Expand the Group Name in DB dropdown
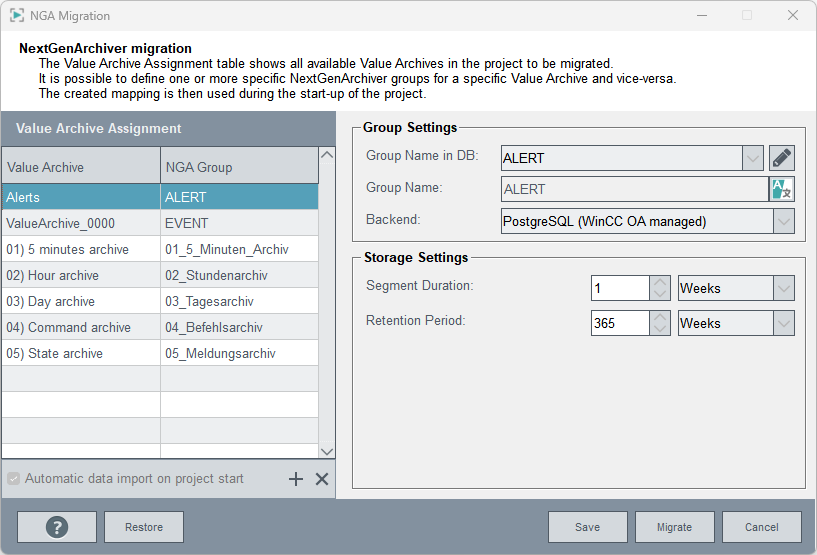The width and height of the screenshot is (817, 555). [753, 158]
